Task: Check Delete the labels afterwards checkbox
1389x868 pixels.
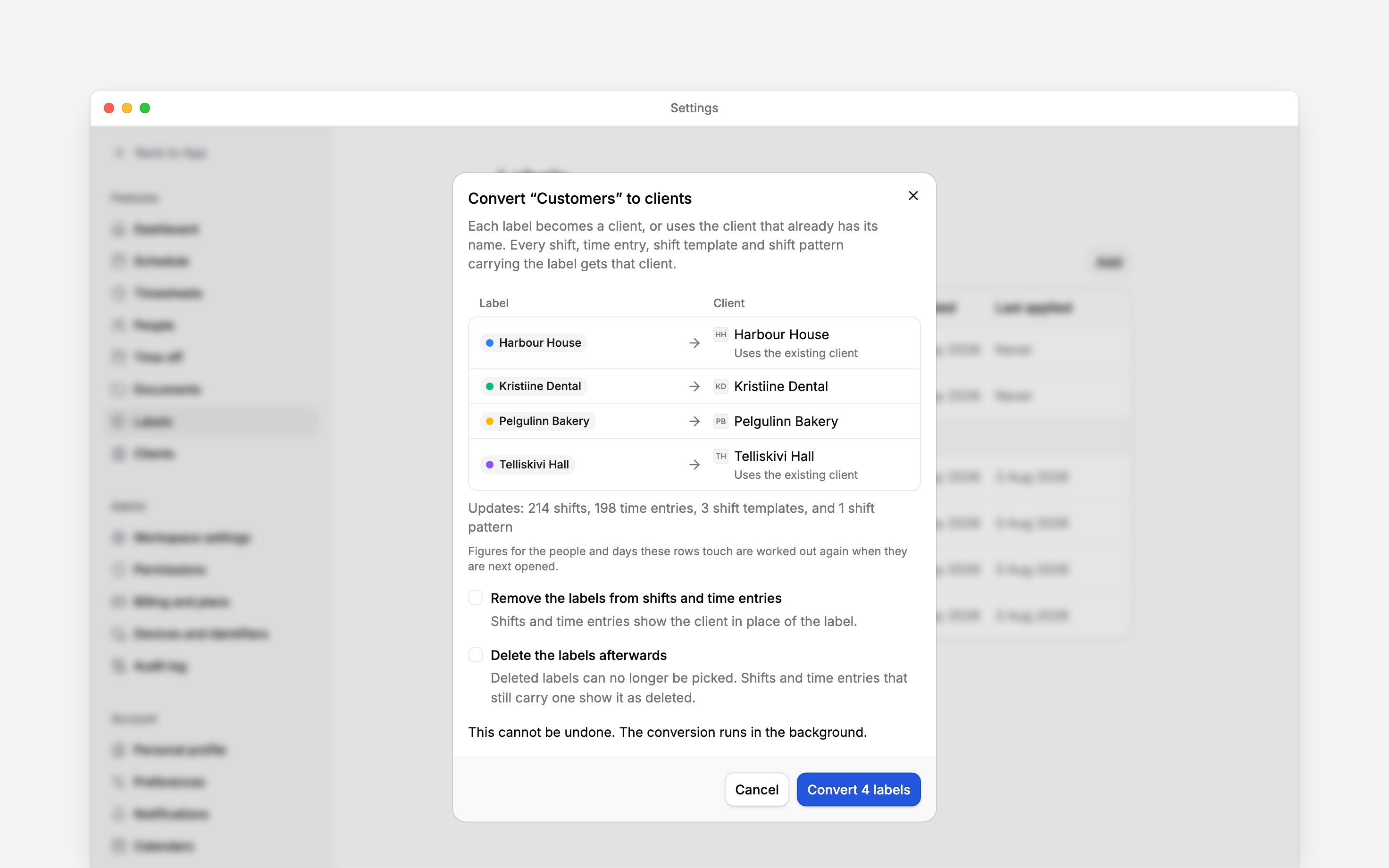Action: (475, 655)
